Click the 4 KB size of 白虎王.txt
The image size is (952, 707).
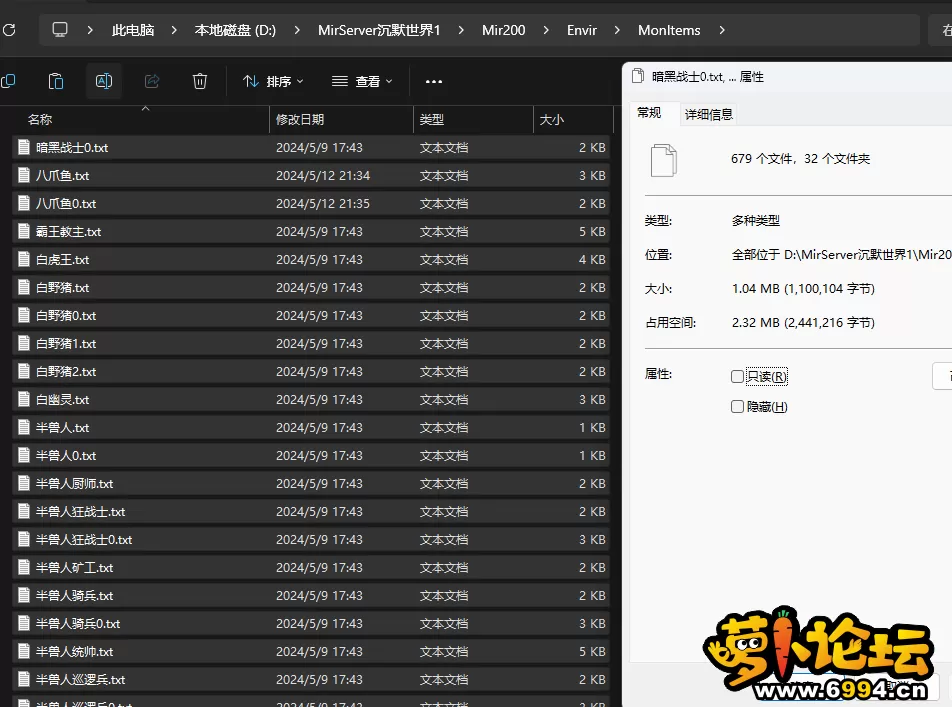[592, 259]
